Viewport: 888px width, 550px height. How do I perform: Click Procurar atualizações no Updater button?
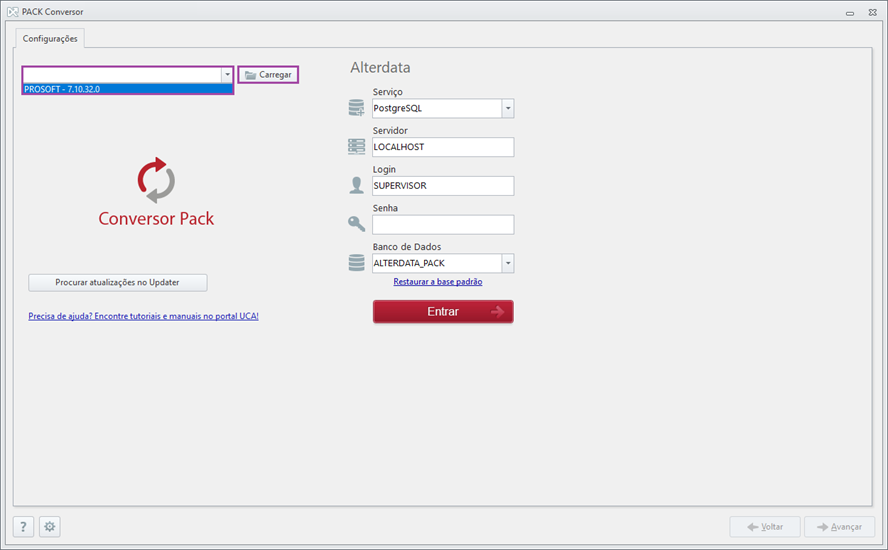click(118, 282)
